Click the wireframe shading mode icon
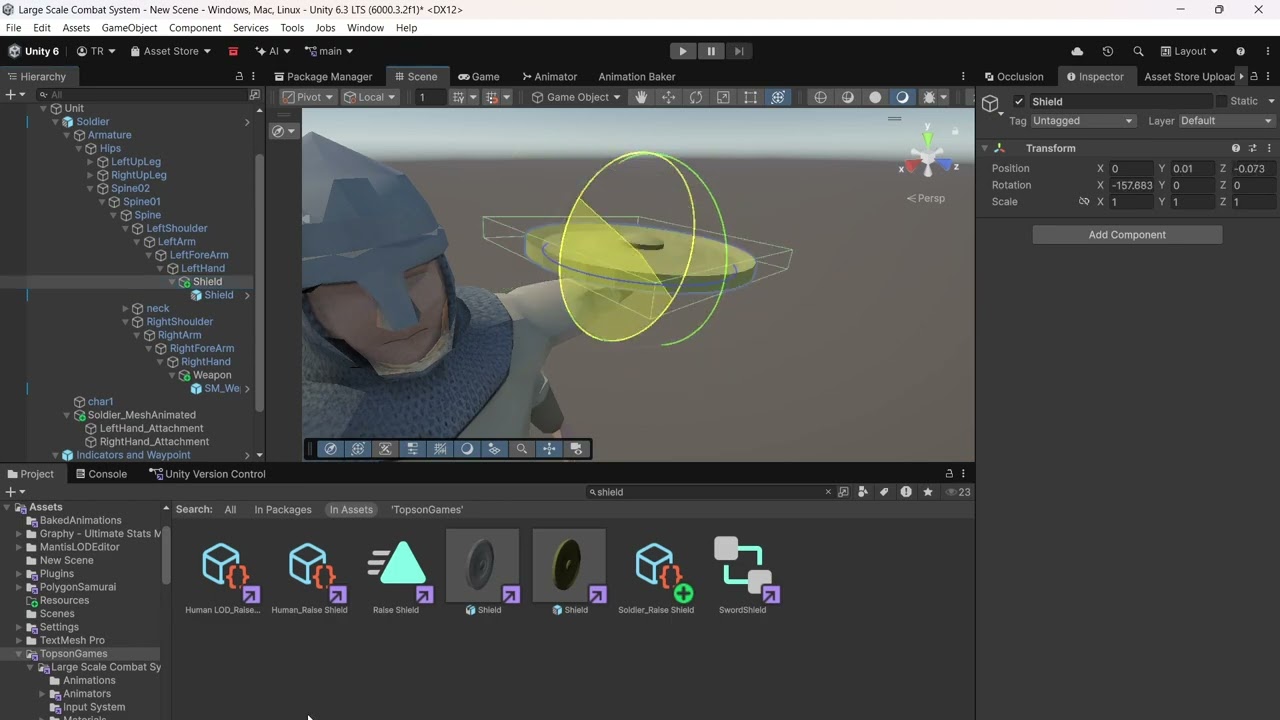The height and width of the screenshot is (720, 1280). point(821,97)
